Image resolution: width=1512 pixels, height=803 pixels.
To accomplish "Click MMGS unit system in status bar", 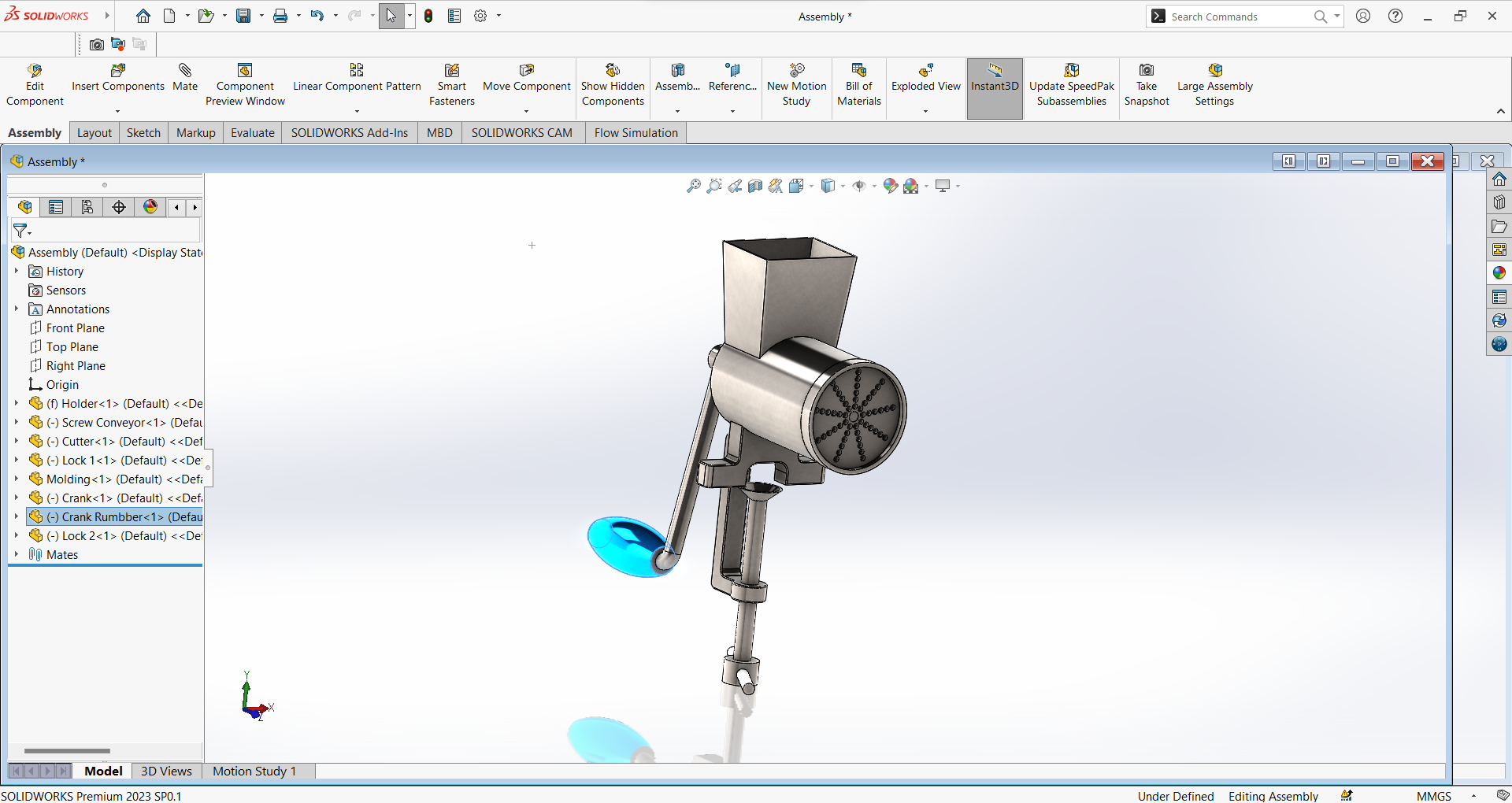I will click(x=1433, y=796).
